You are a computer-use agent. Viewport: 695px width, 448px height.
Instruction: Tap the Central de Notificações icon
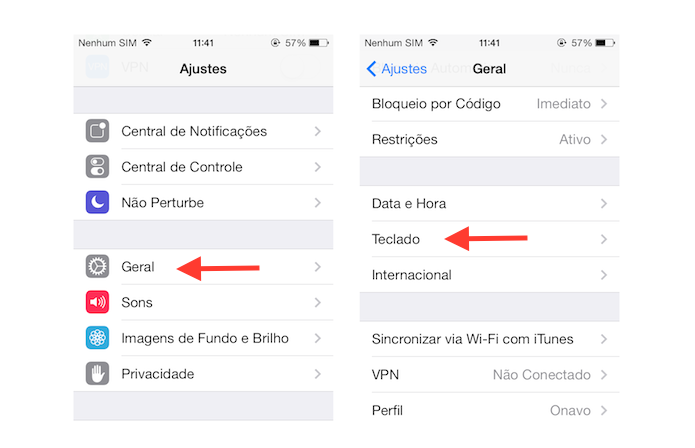pos(97,131)
